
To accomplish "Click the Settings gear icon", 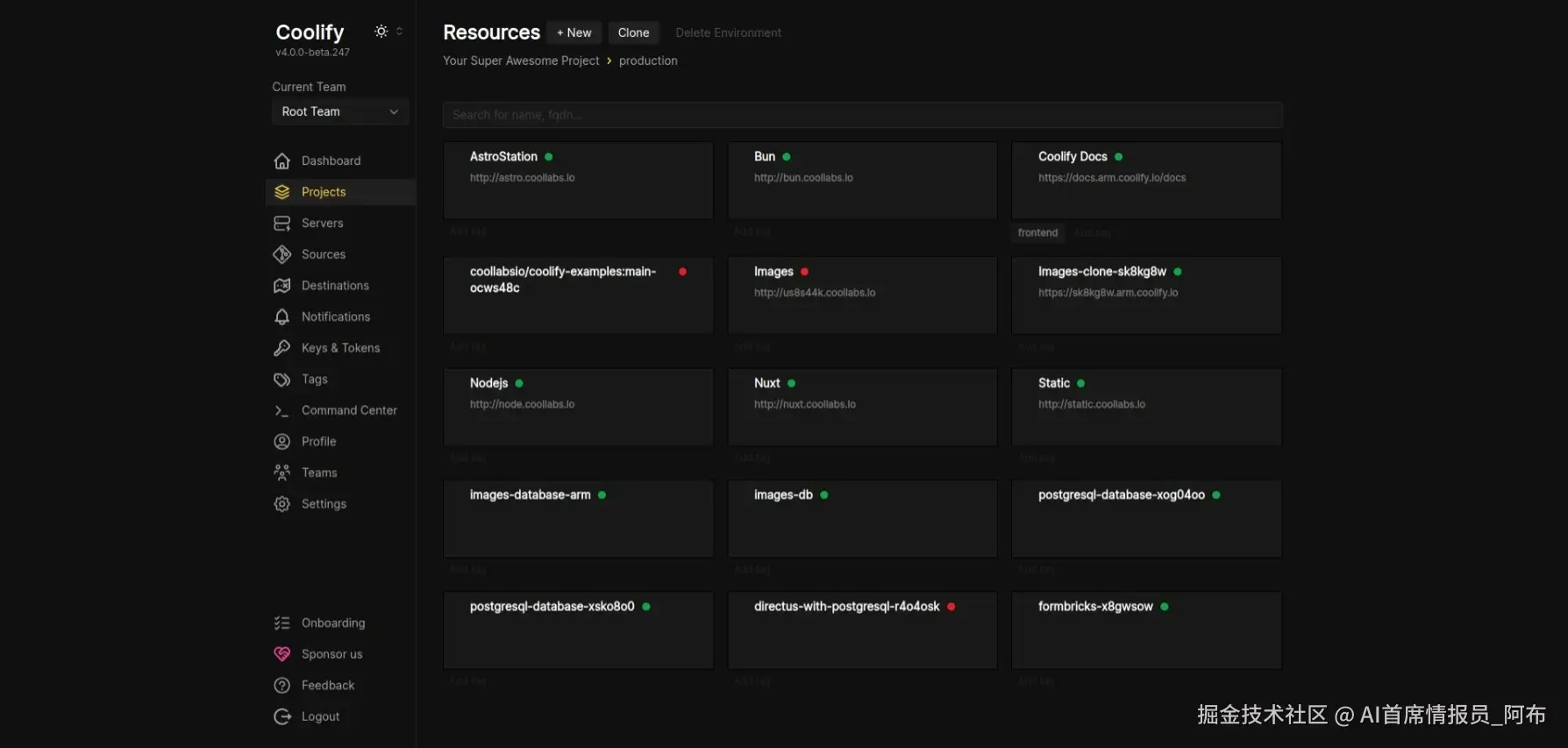I will [x=282, y=504].
